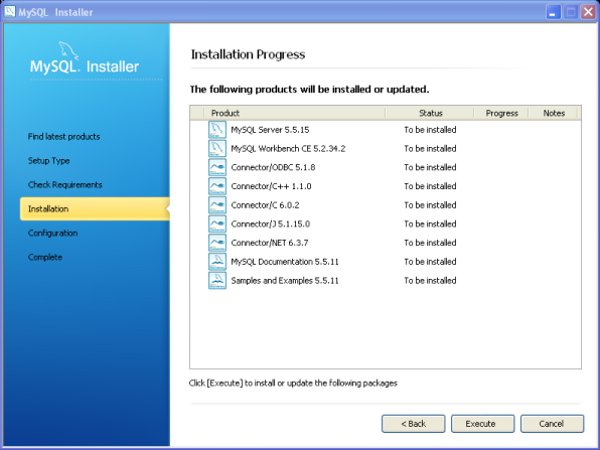Cancel the installer
600x450 pixels.
click(552, 424)
